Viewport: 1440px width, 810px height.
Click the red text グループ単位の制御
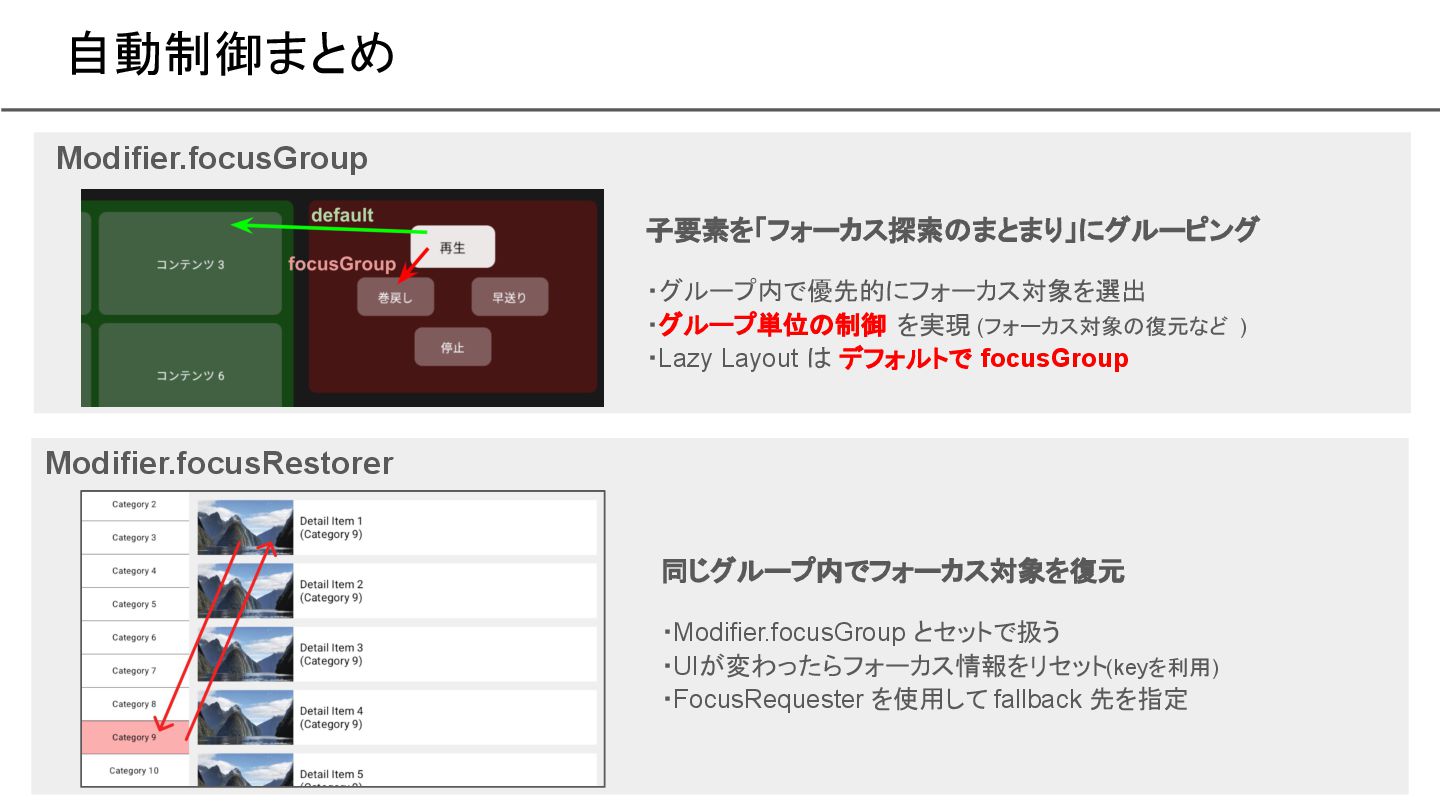click(x=772, y=325)
